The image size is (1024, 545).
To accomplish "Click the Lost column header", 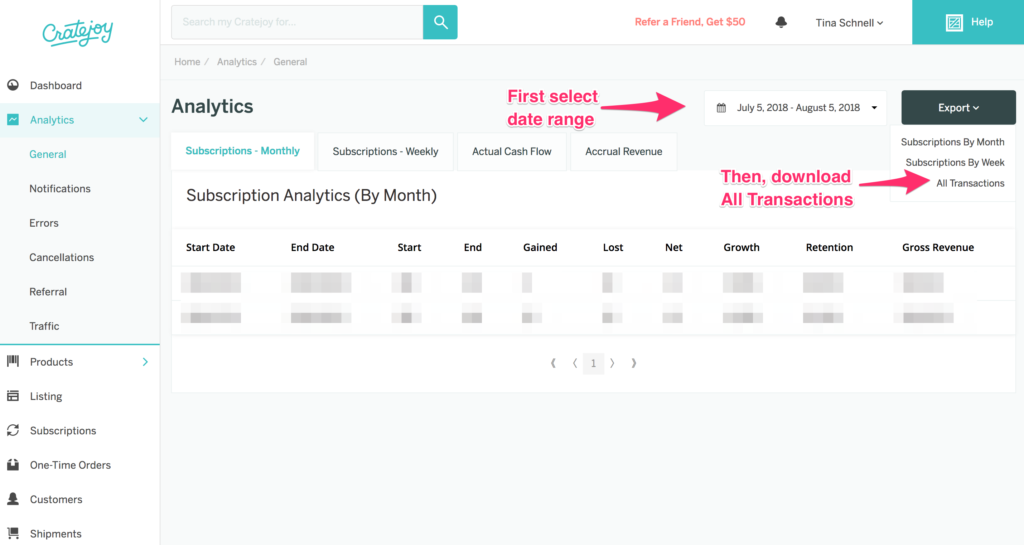I will 613,247.
